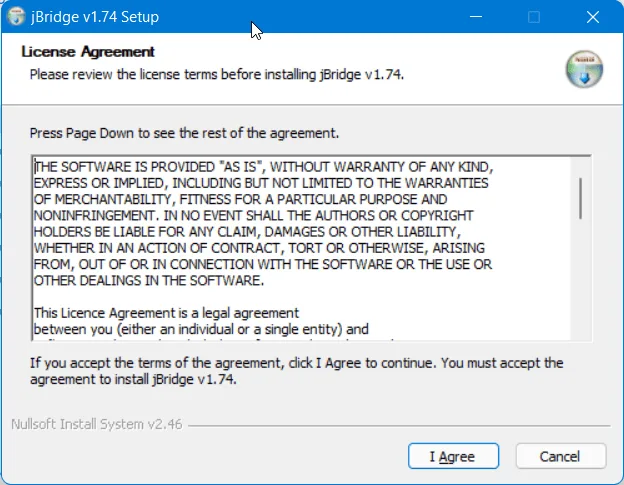Click the license text scrollbar thumb
624x485 pixels.
click(x=581, y=198)
